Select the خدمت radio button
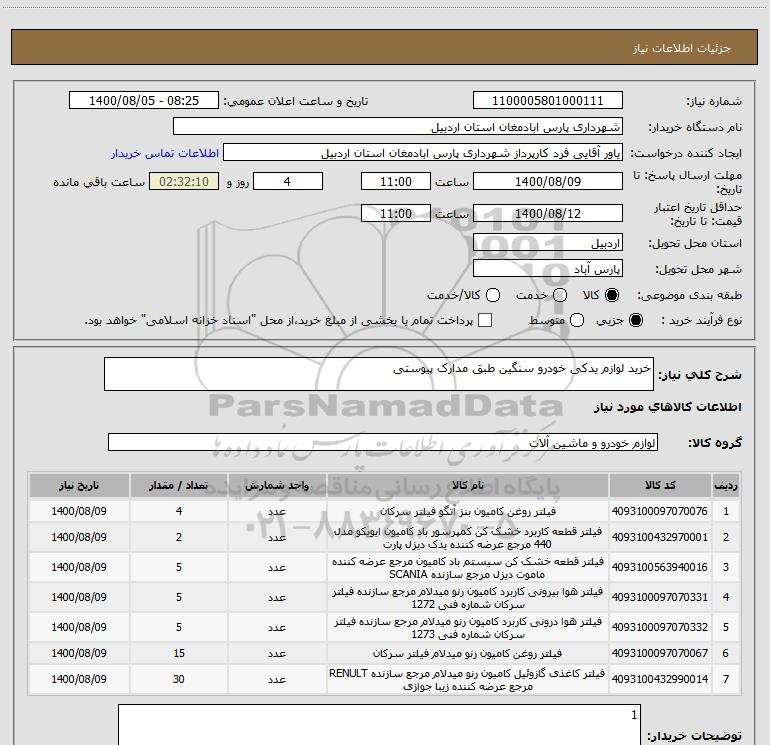 [560, 295]
